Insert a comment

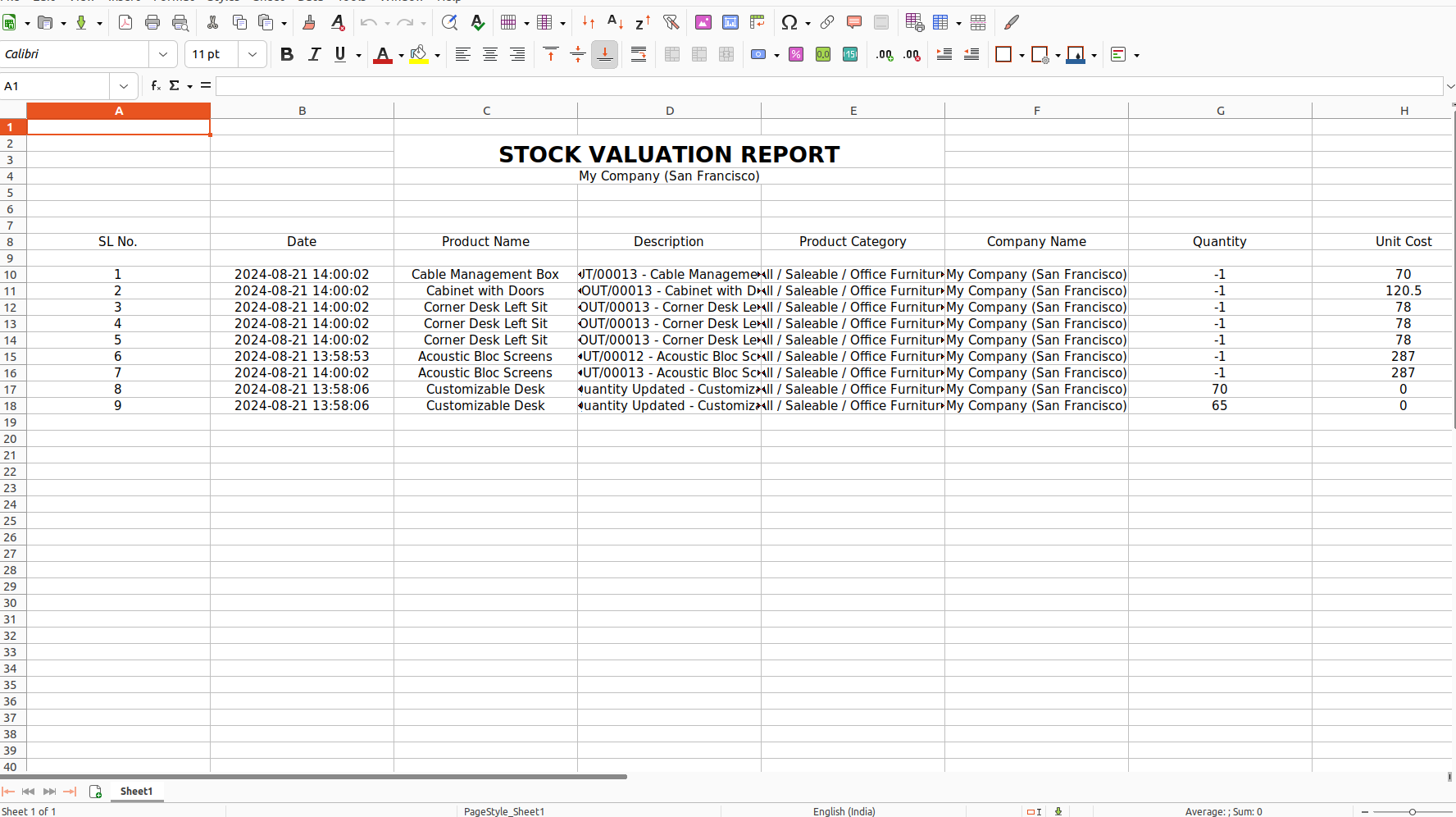coord(854,22)
